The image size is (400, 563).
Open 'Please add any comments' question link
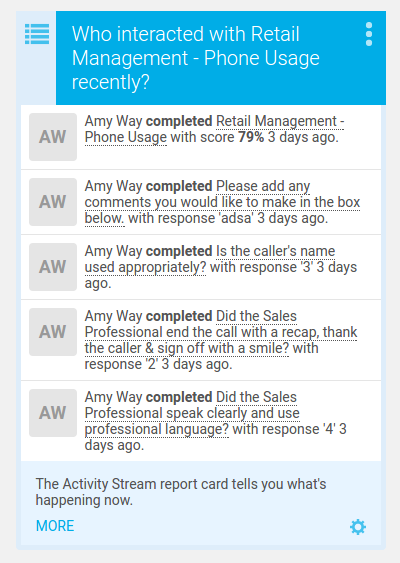(222, 202)
